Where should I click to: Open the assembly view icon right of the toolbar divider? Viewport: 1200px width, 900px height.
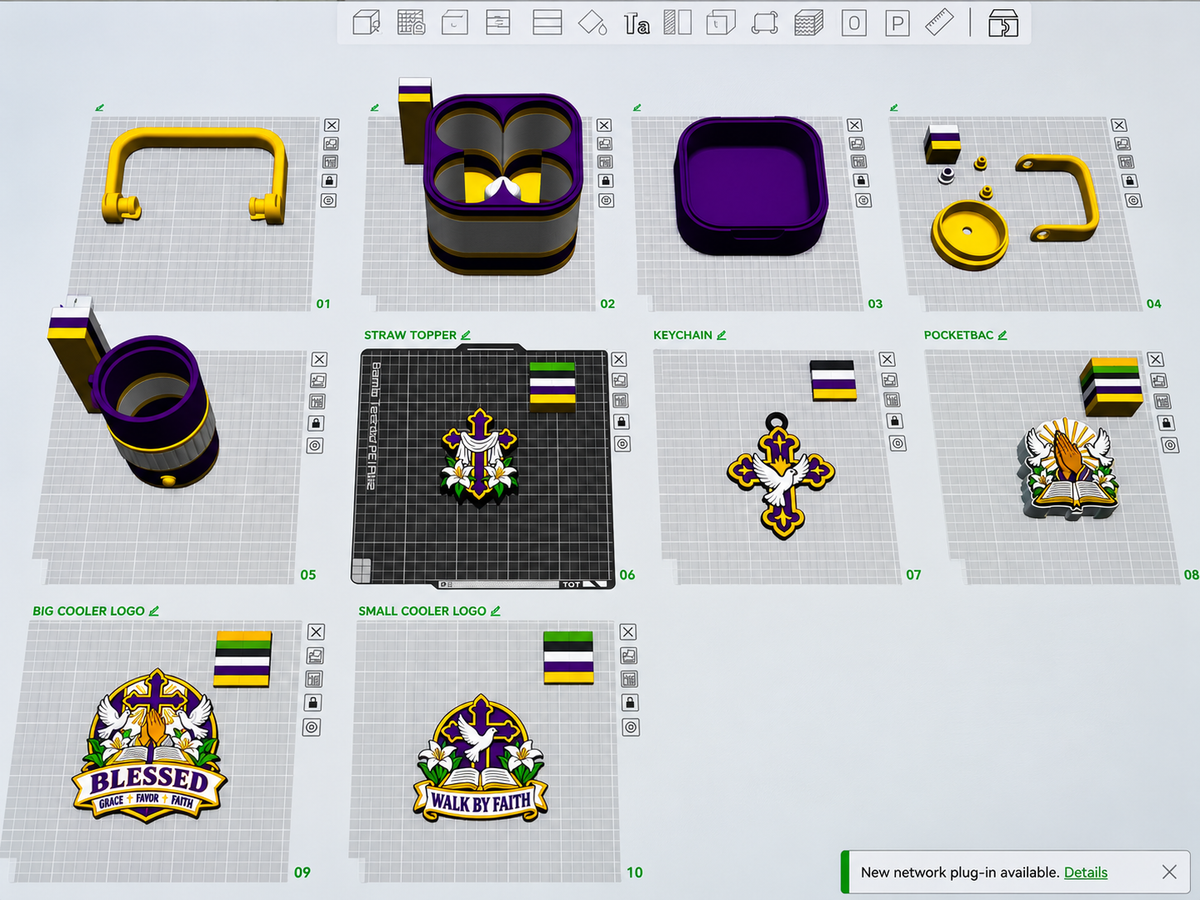point(1003,22)
